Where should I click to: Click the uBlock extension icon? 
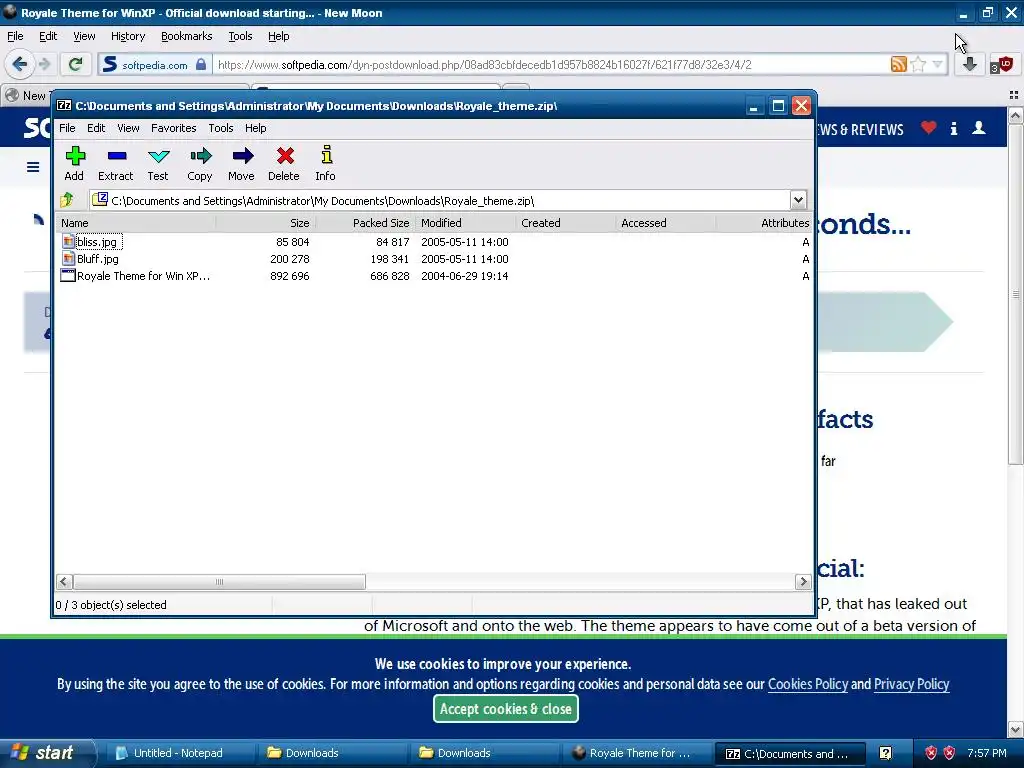[1001, 64]
